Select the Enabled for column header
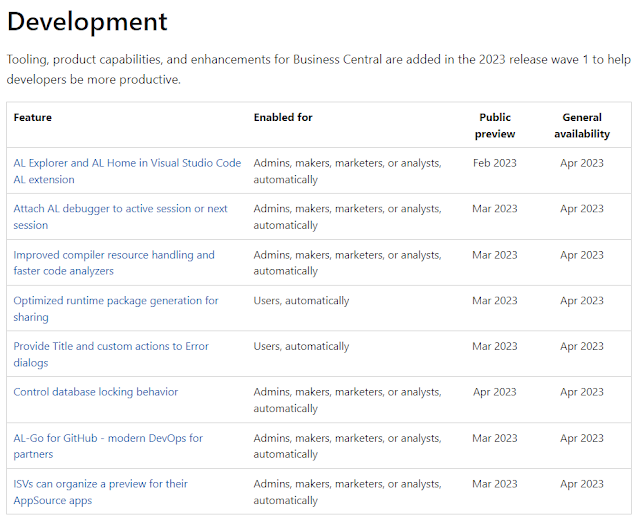Image resolution: width=640 pixels, height=520 pixels. [x=283, y=117]
